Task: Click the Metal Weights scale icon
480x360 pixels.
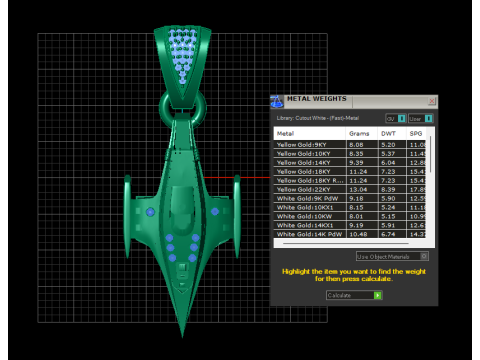Action: click(x=277, y=101)
